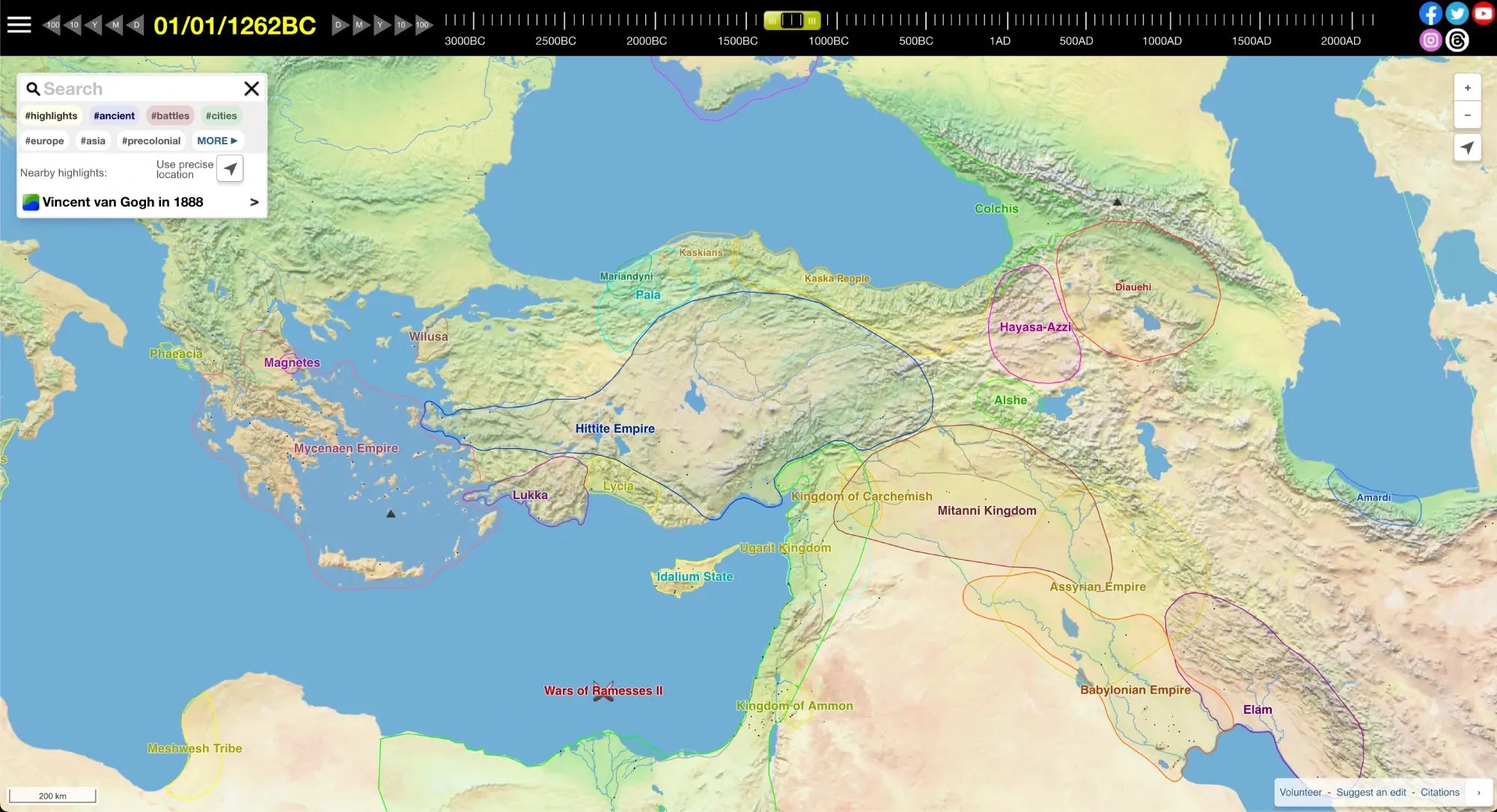Zoom in on the map with plus
Screen dimensions: 1497x812
pyautogui.click(x=1467, y=88)
